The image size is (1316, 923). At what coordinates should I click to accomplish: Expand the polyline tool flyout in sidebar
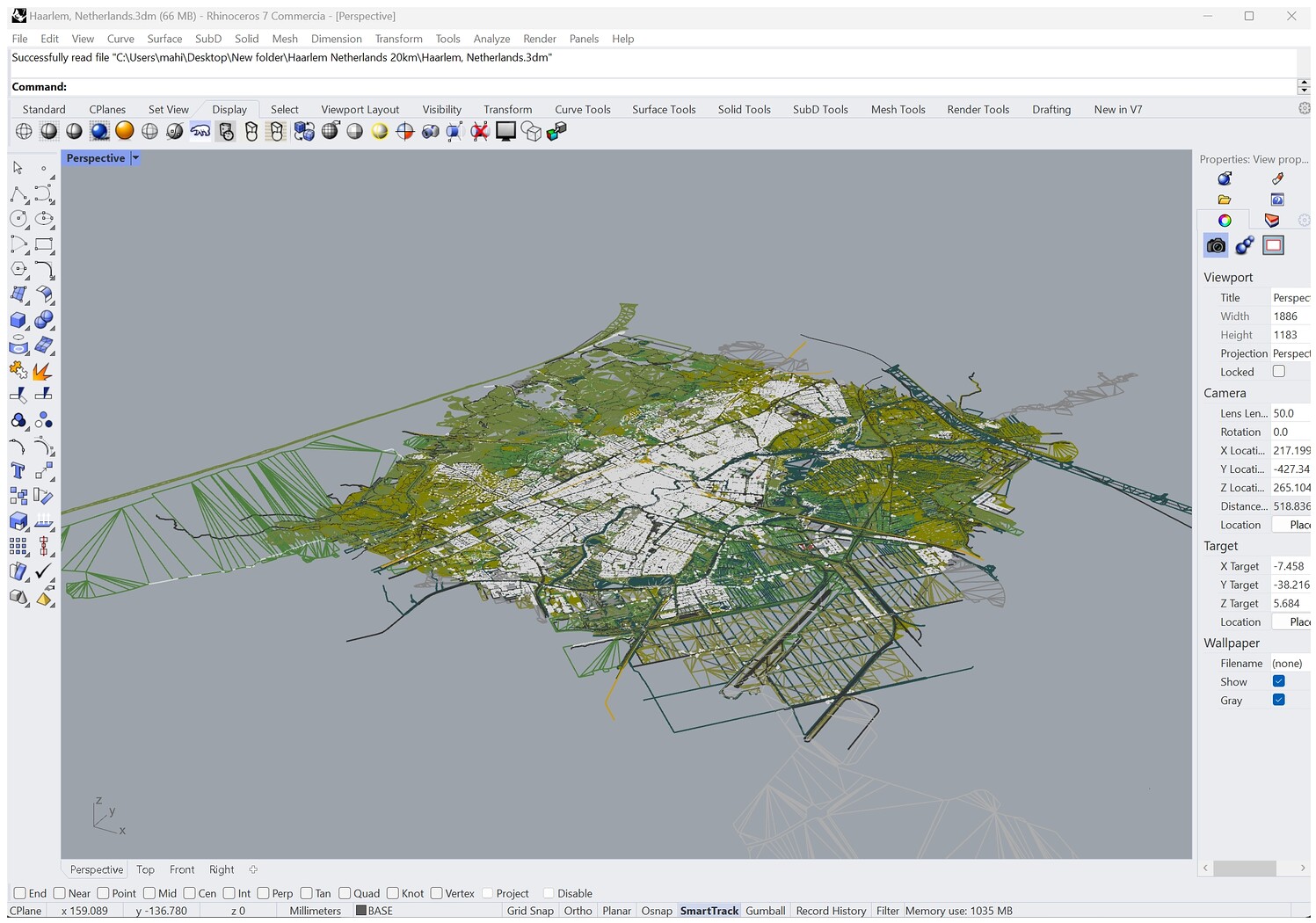click(x=27, y=201)
